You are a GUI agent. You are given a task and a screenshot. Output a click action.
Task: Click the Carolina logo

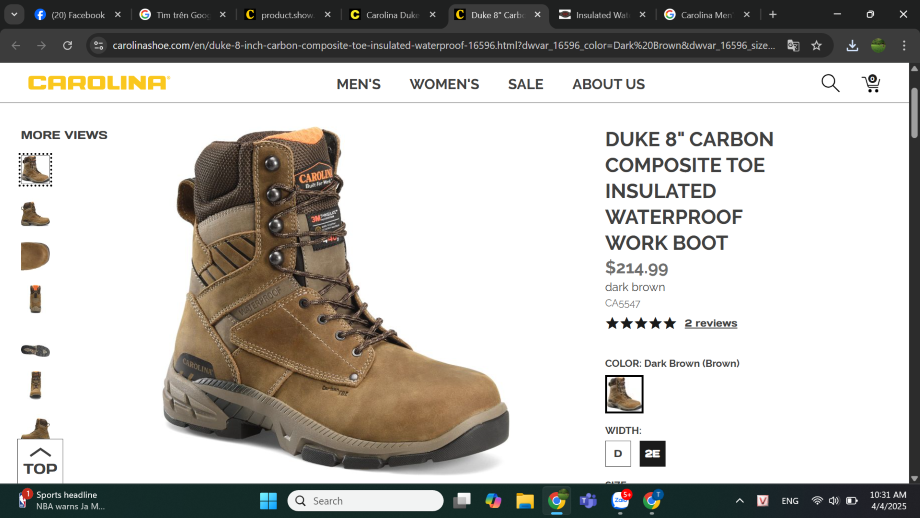pos(99,83)
